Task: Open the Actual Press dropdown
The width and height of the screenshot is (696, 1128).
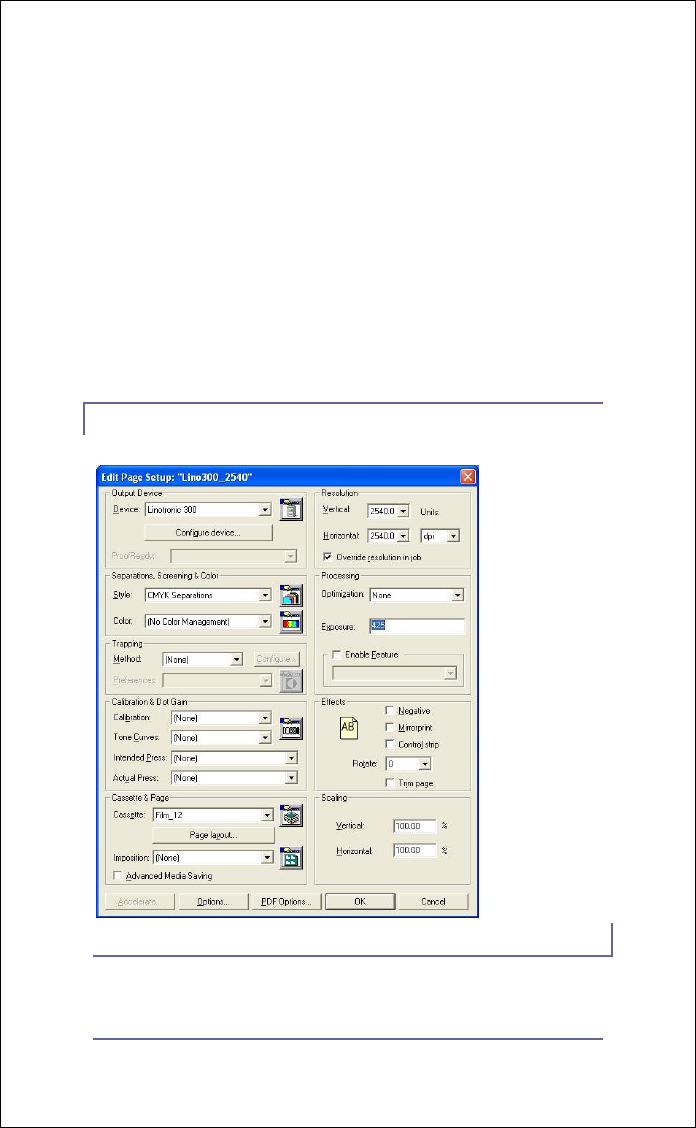Action: [235, 778]
